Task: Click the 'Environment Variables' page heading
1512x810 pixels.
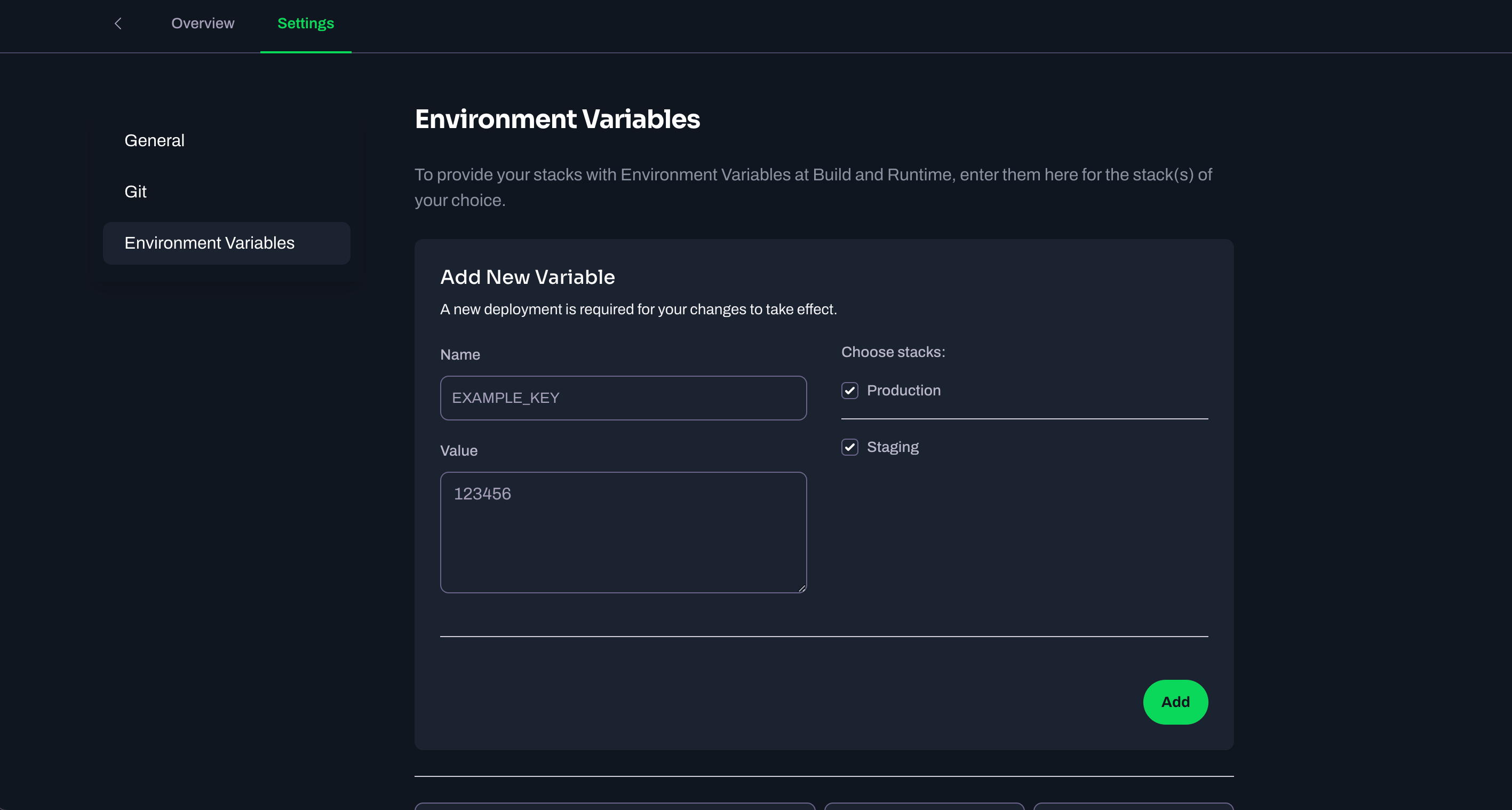Action: [557, 119]
